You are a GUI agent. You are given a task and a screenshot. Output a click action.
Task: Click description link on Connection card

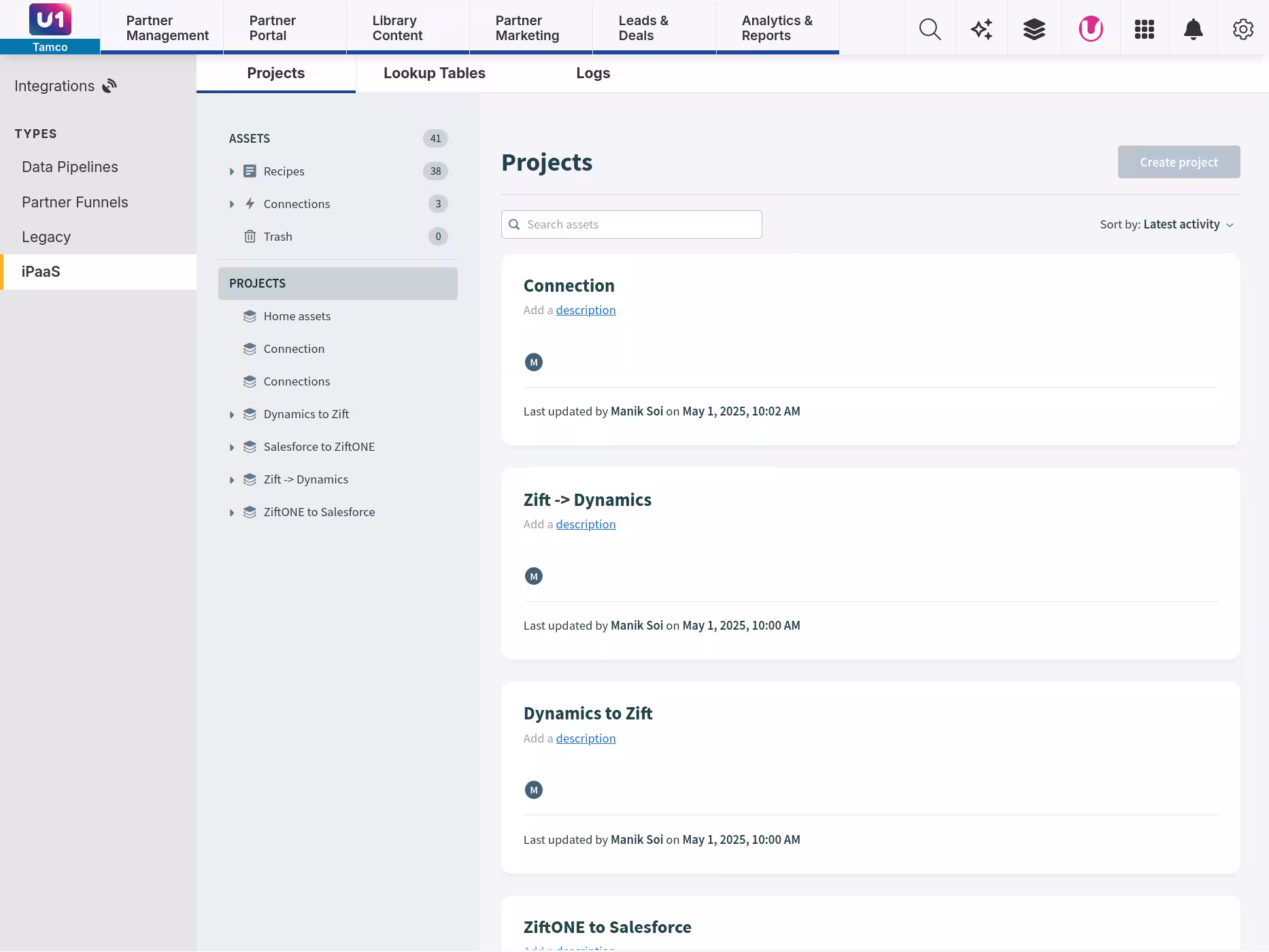(x=586, y=310)
